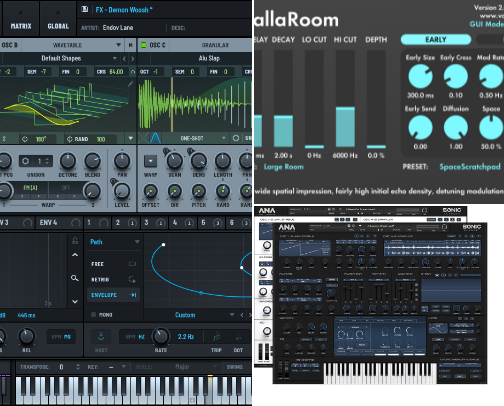Select the triangle grain window shape in OSC C
The height and width of the screenshot is (406, 504).
[155, 138]
